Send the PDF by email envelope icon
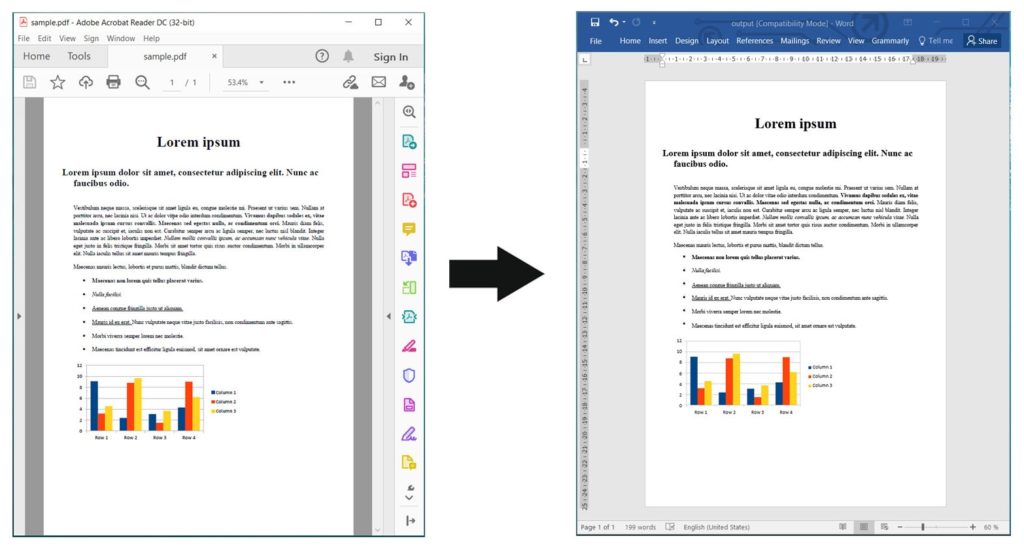The width and height of the screenshot is (1024, 549). (379, 82)
